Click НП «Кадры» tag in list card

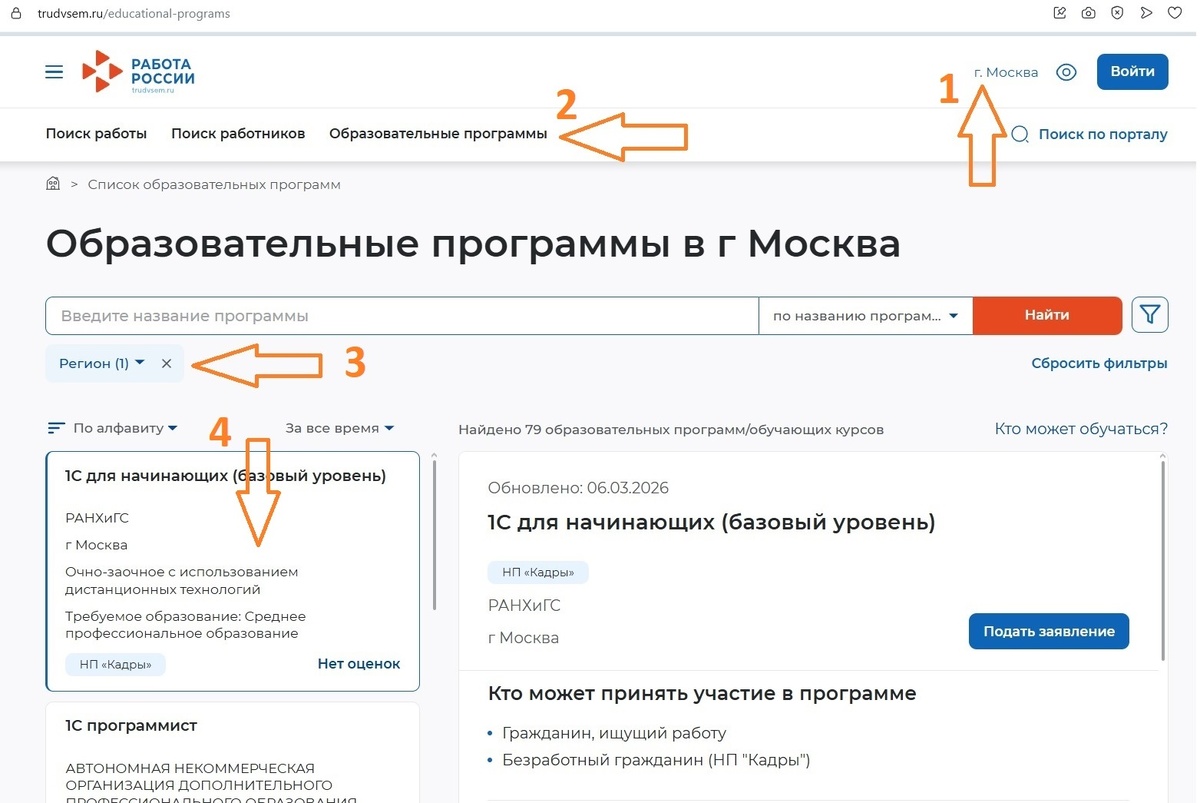115,664
